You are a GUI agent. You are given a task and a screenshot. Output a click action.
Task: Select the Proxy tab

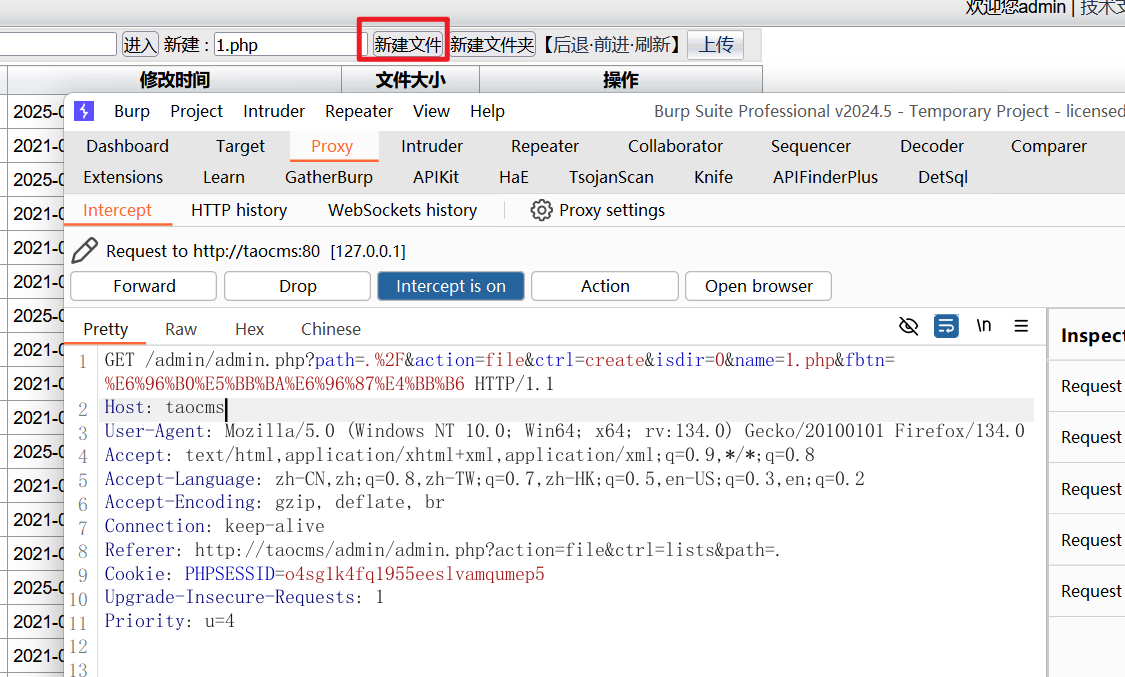point(332,146)
